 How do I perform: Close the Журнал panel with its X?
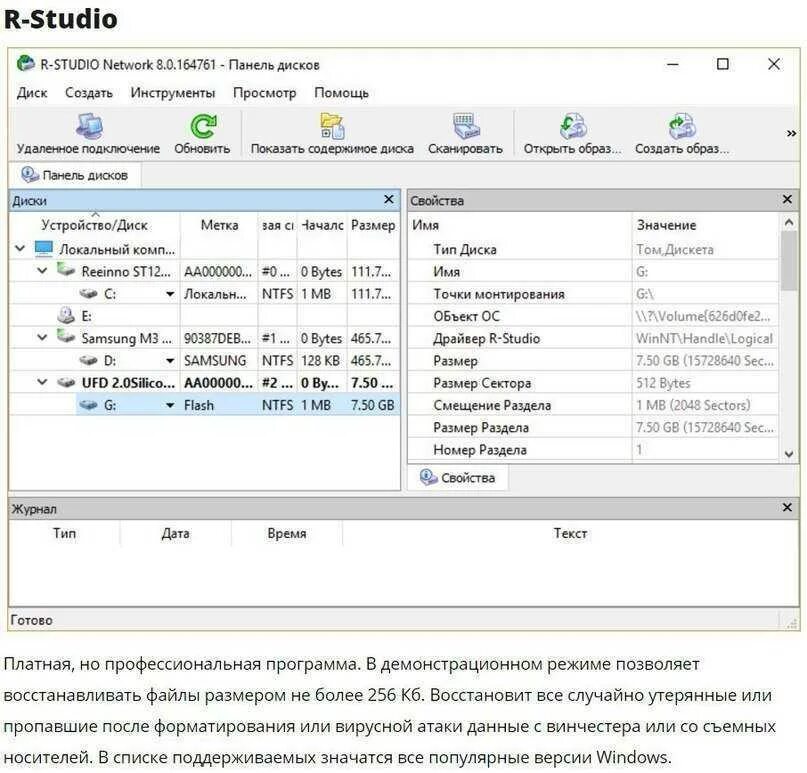tap(787, 508)
